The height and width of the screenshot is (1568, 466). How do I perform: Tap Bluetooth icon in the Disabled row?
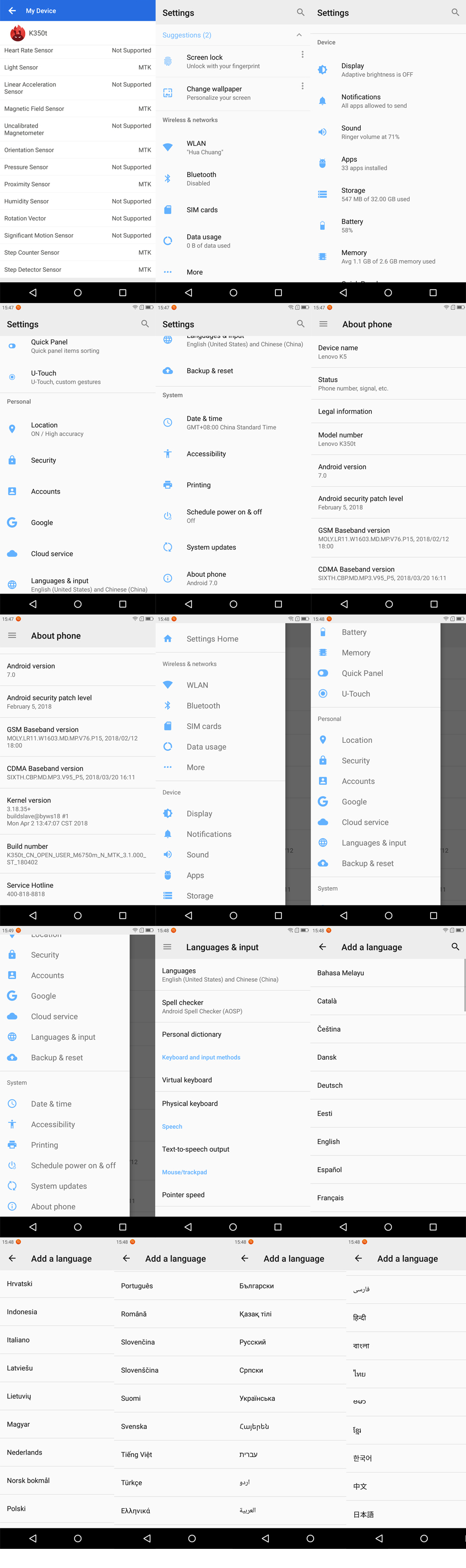point(168,179)
